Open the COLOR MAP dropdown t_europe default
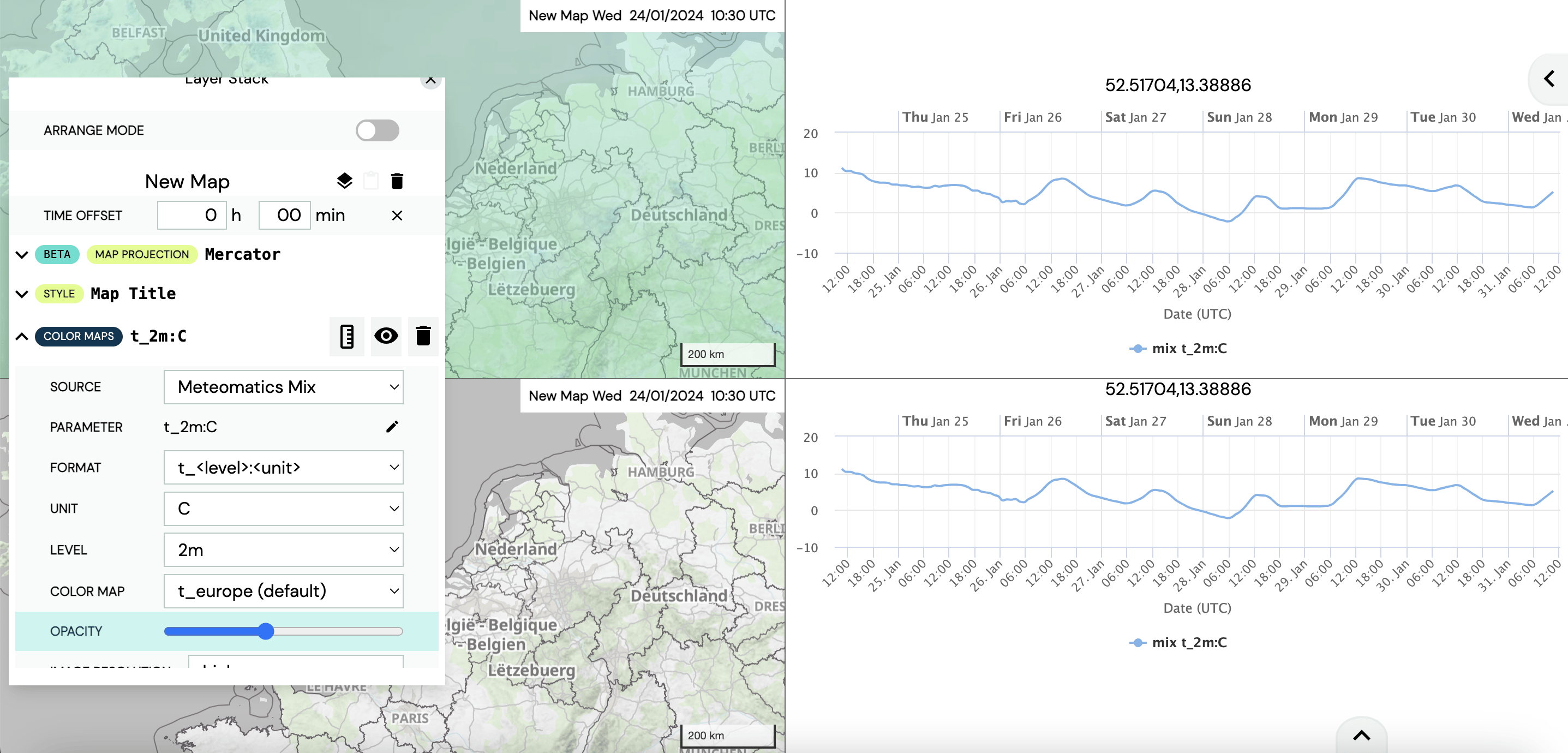The width and height of the screenshot is (1568, 753). click(x=284, y=590)
